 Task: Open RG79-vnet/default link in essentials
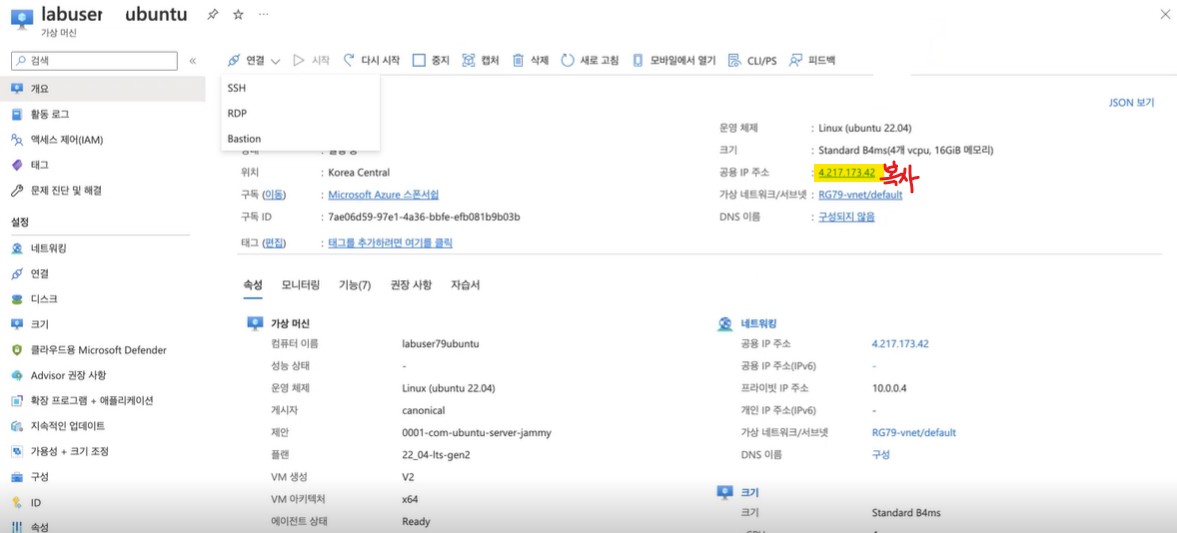pyautogui.click(x=860, y=194)
